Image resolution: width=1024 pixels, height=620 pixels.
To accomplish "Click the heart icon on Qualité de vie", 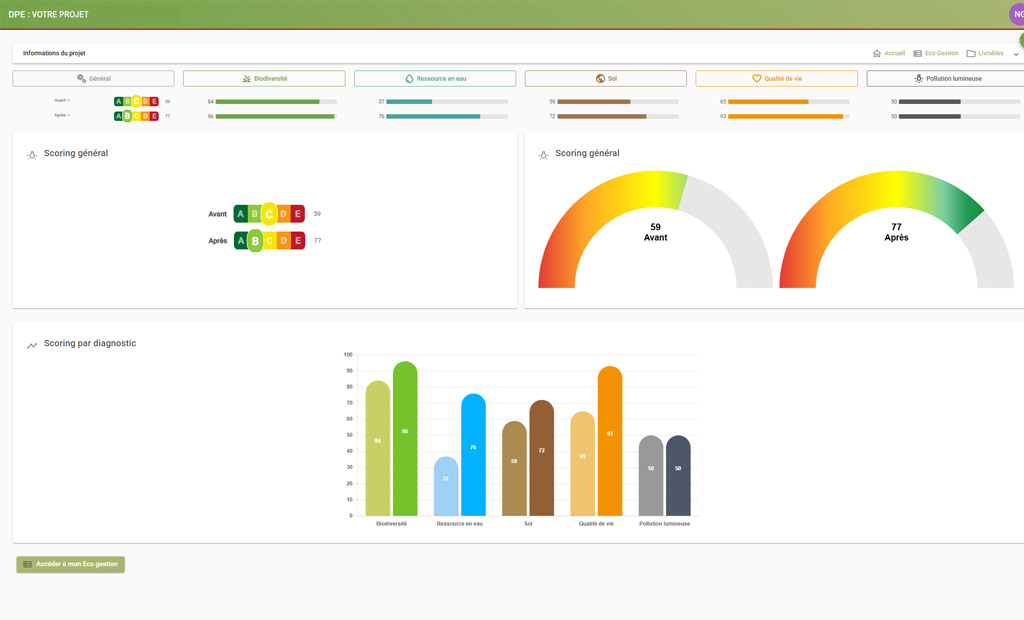I will pos(757,78).
